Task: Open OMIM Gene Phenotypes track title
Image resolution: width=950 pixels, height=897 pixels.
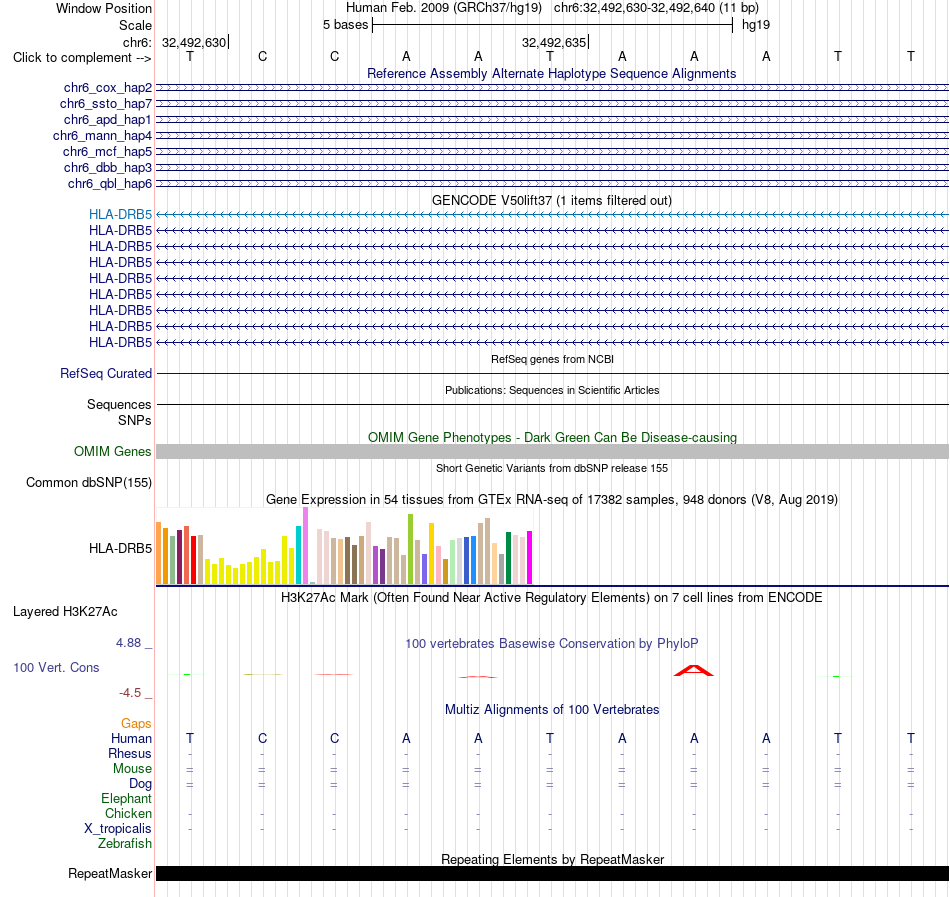Action: (x=553, y=437)
